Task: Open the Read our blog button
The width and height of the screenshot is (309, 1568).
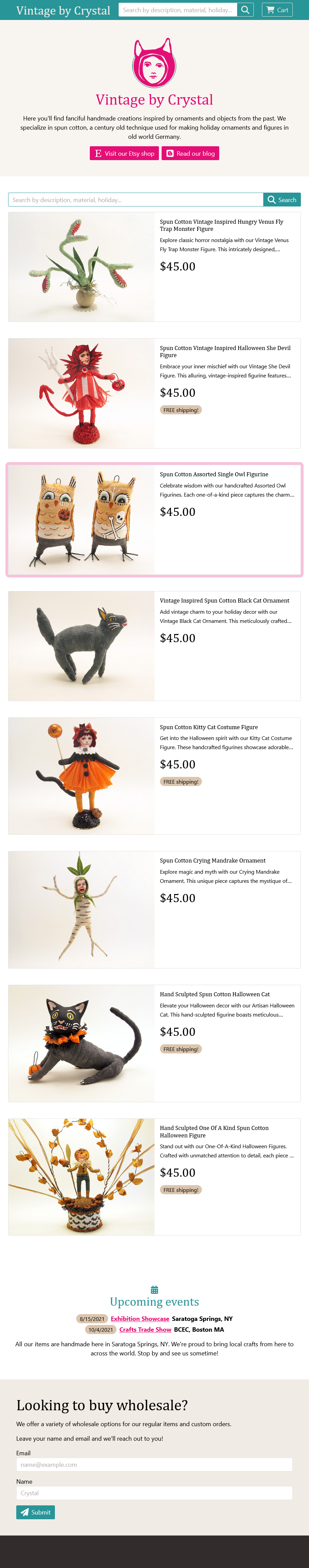Action: [x=190, y=153]
